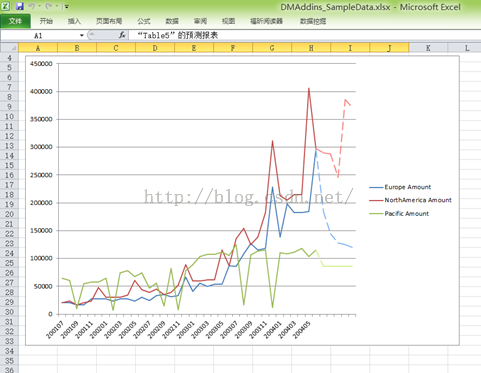Open the Name Box dropdown arrow
Viewport: 481px width, 373px height.
(x=82, y=35)
